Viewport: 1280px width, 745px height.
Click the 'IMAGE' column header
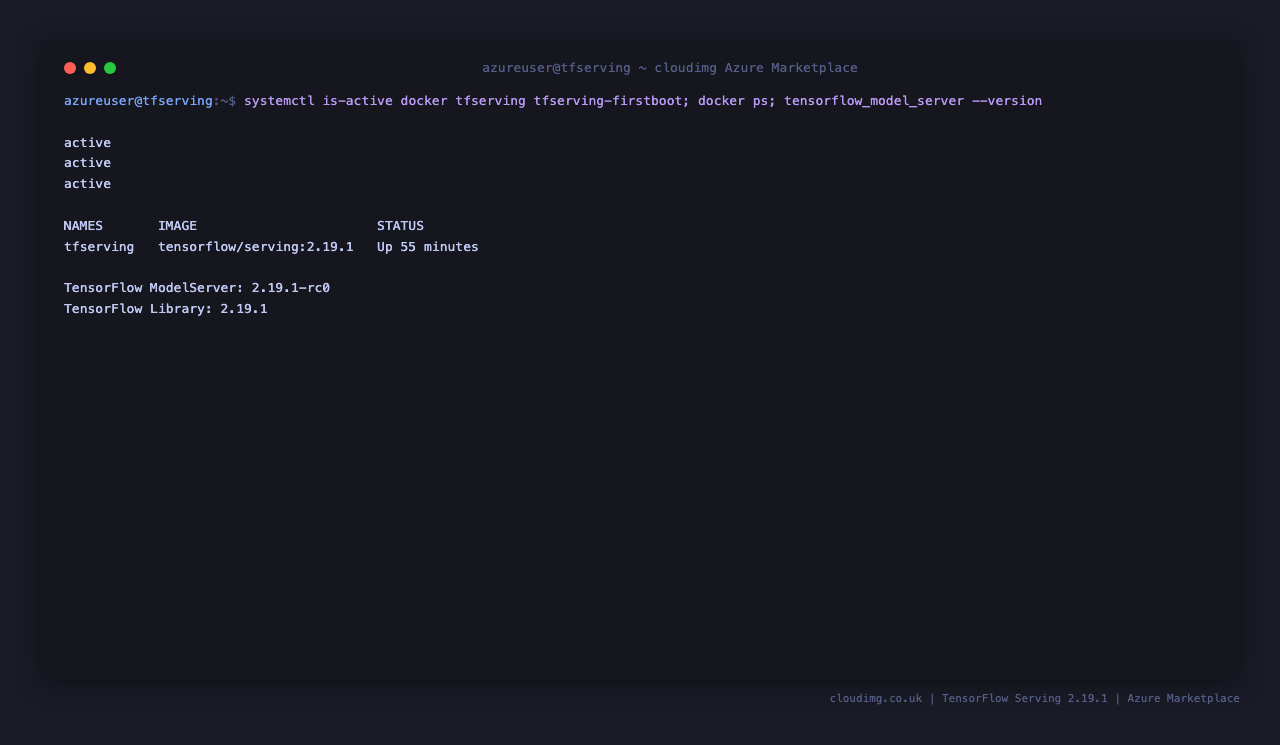pyautogui.click(x=177, y=226)
